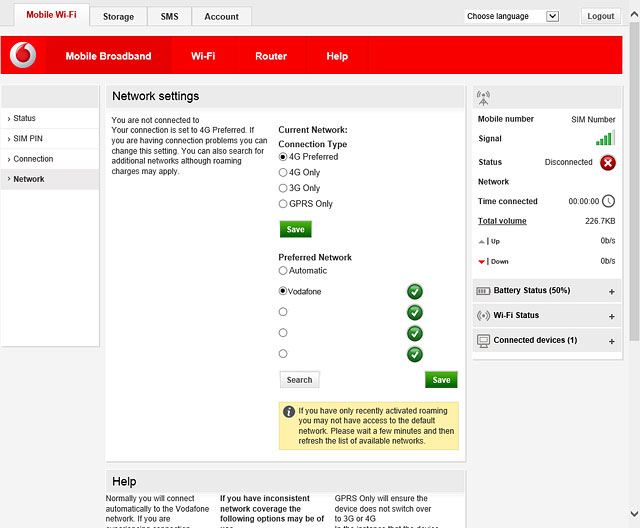Open the Help menu in red bar
640x528 pixels.
click(x=337, y=56)
